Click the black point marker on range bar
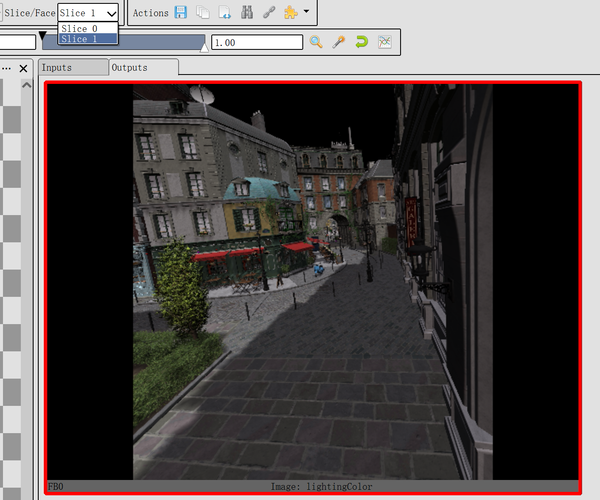 [x=42, y=36]
